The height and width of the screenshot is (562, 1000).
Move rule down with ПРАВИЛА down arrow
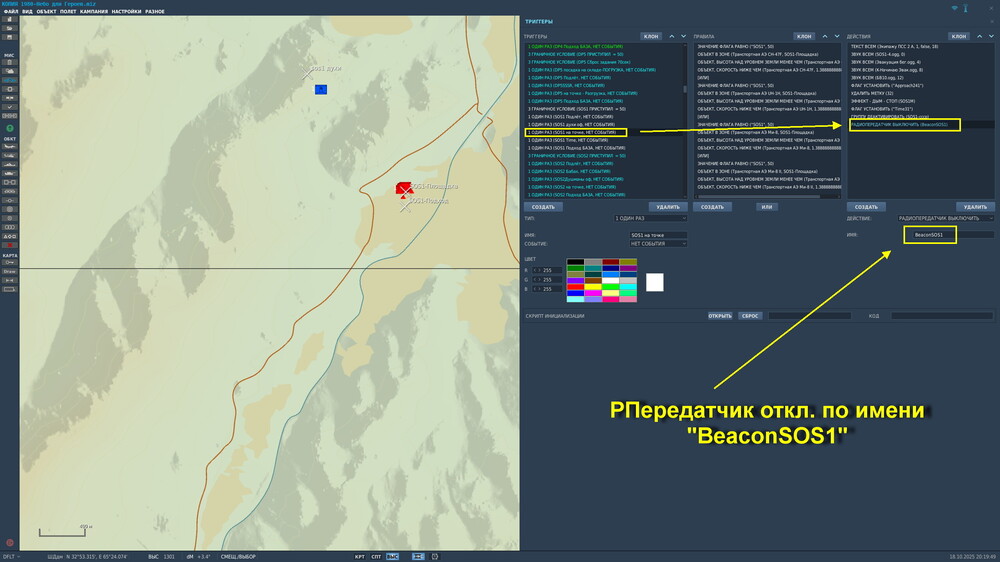(837, 36)
